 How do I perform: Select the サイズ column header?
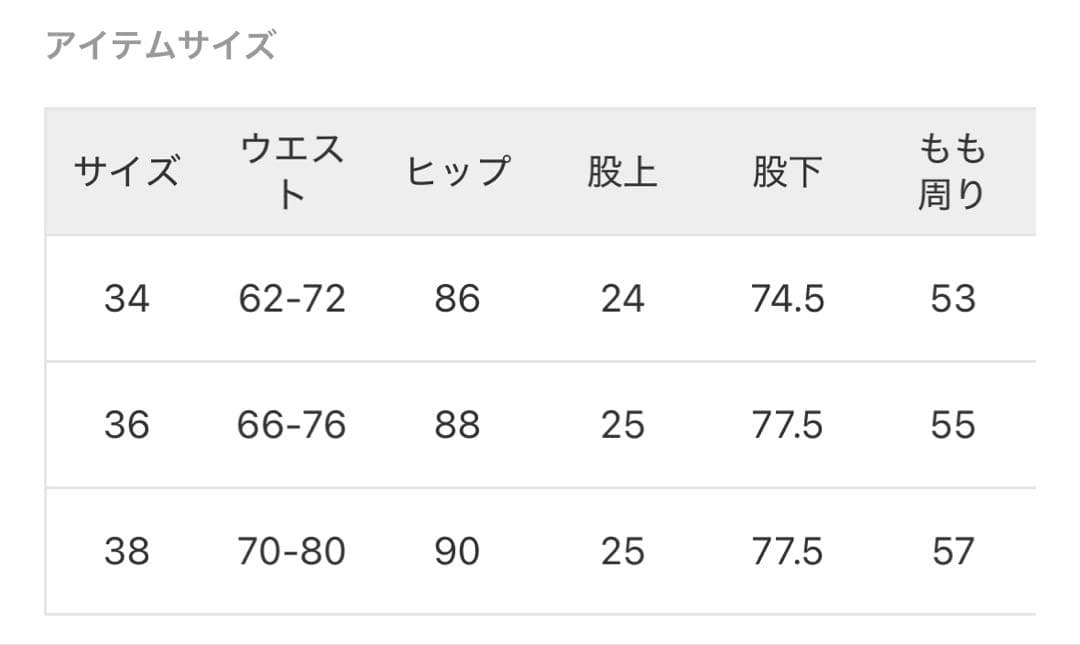tap(127, 172)
